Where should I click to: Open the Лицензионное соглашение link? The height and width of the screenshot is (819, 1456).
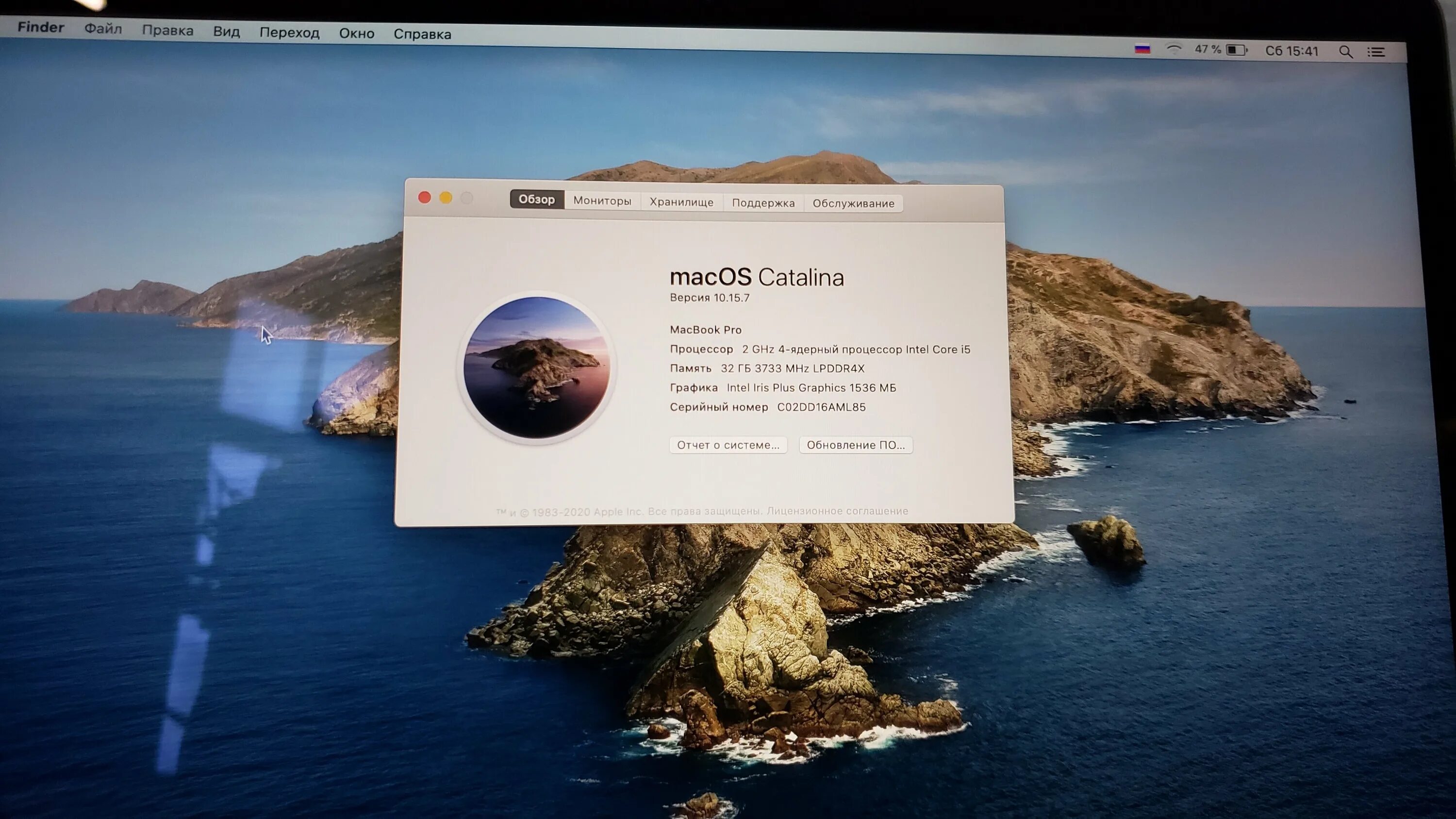837,511
